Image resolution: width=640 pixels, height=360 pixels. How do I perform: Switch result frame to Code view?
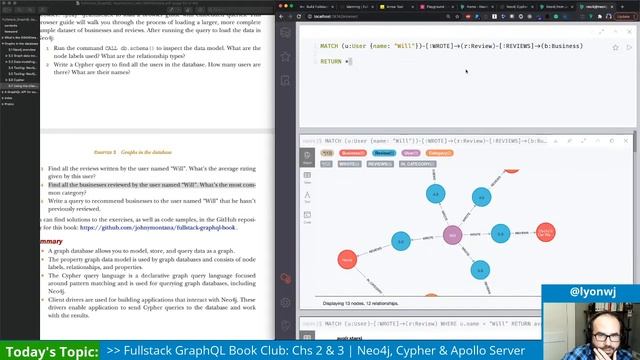coord(307,217)
